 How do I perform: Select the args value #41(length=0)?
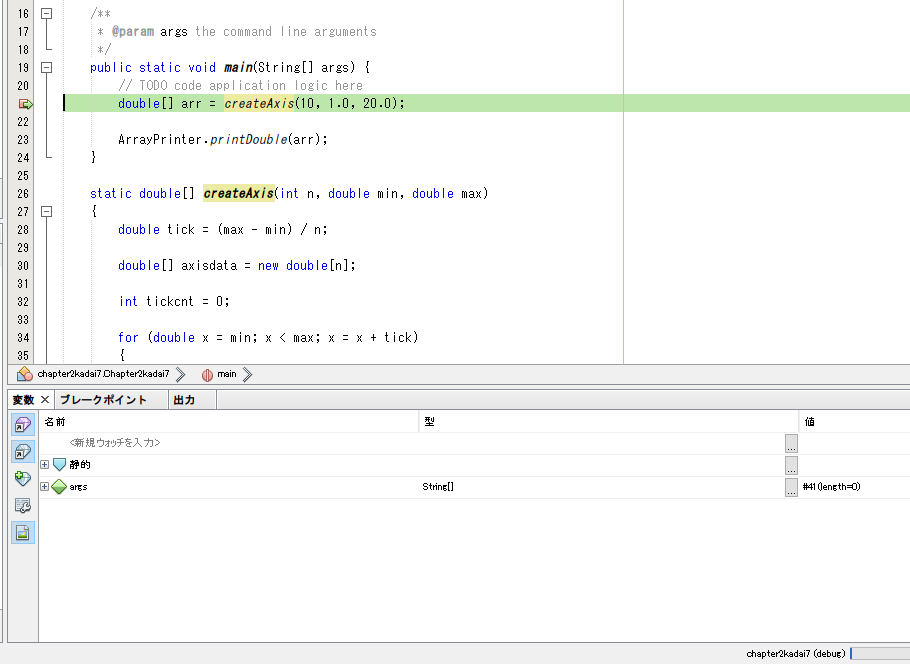[x=831, y=486]
